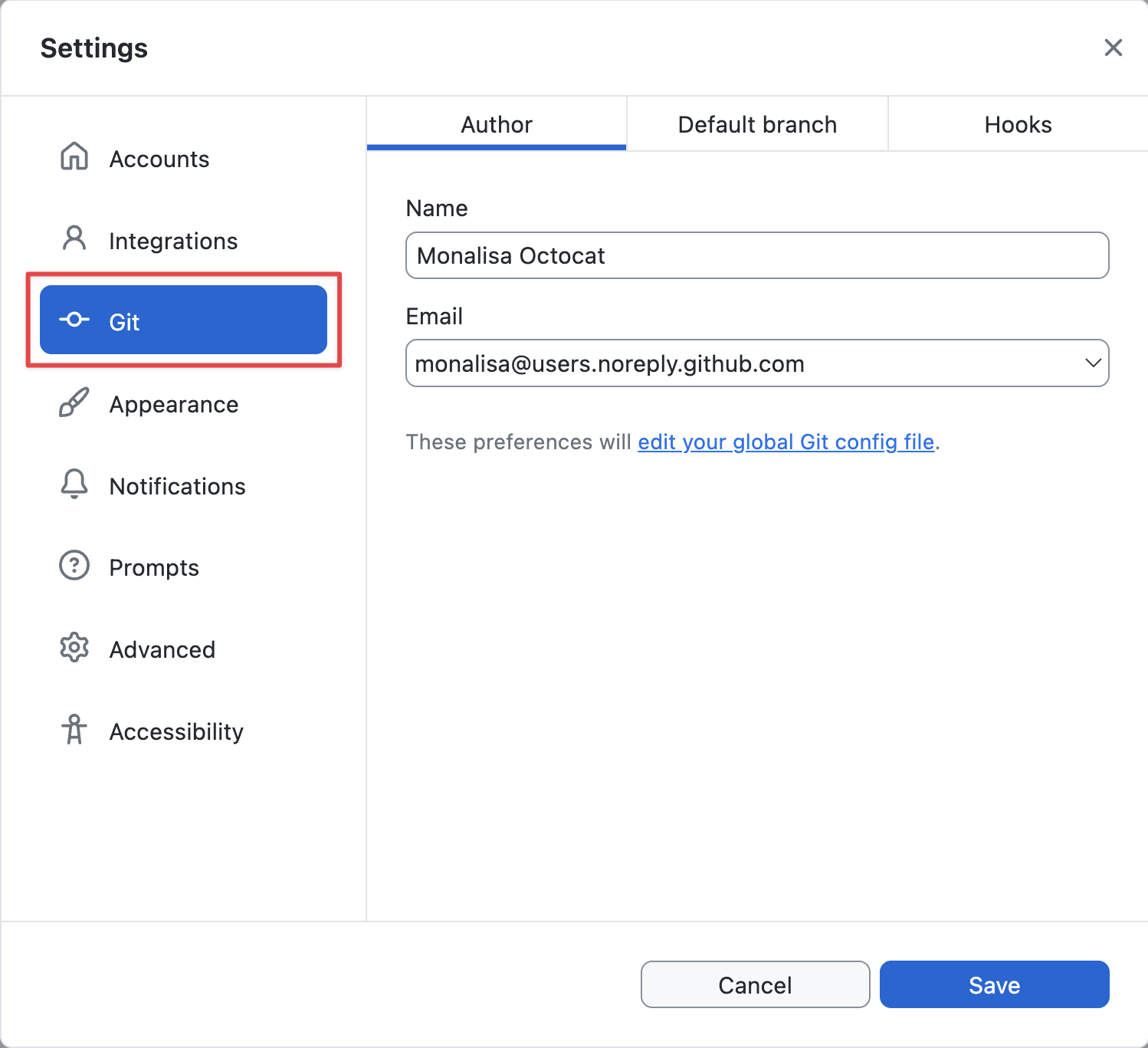Image resolution: width=1148 pixels, height=1048 pixels.
Task: Cancel the settings changes
Action: coord(755,984)
